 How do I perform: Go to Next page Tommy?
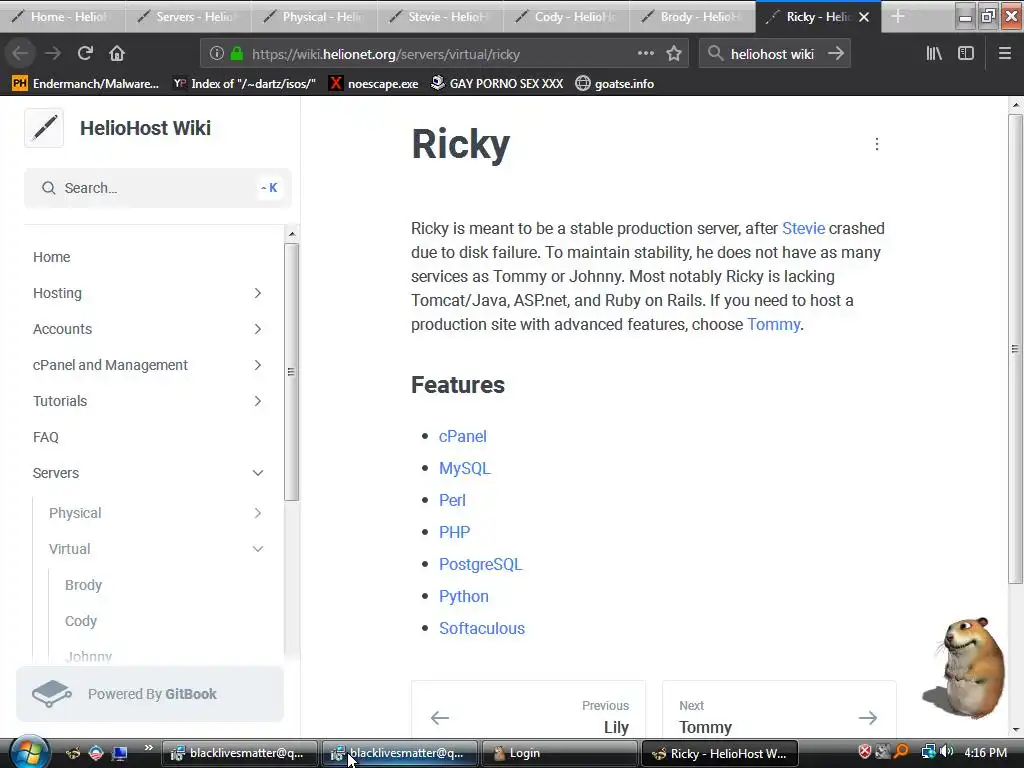click(x=779, y=711)
